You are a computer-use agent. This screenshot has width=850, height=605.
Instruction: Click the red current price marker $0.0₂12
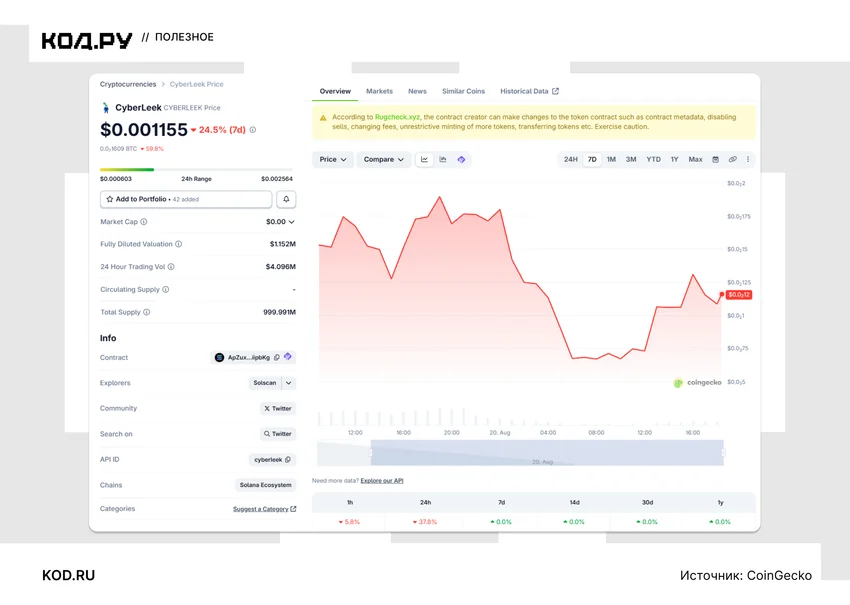click(739, 295)
